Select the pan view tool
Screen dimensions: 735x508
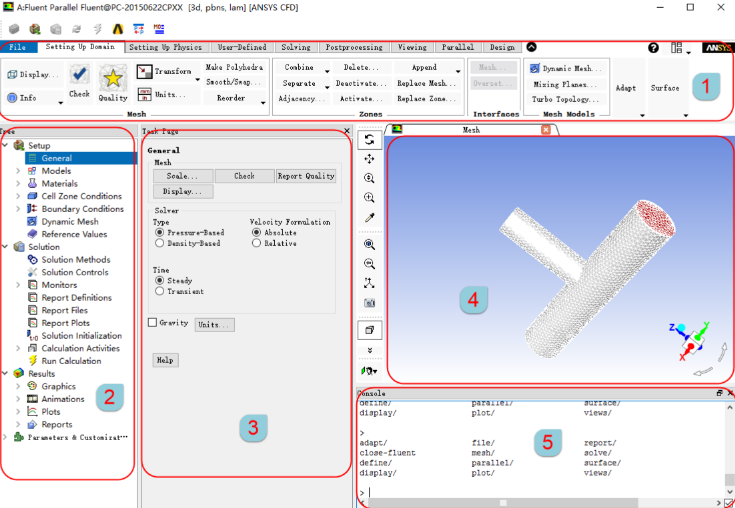click(369, 159)
